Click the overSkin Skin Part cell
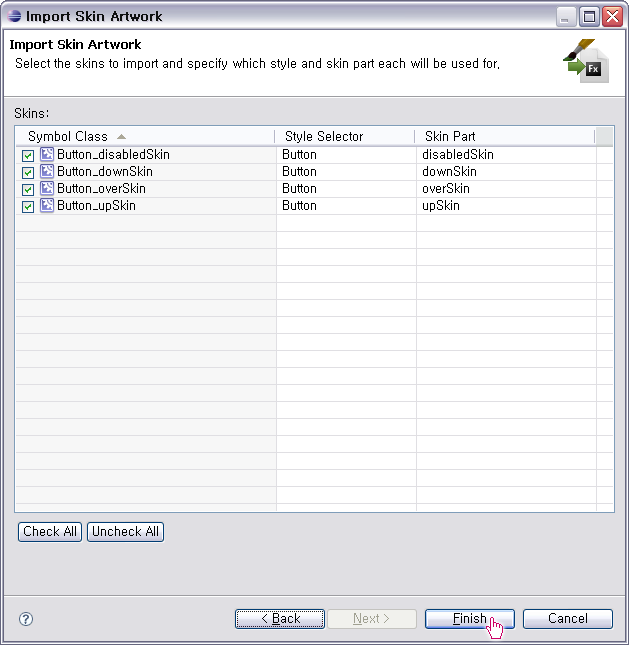 506,189
